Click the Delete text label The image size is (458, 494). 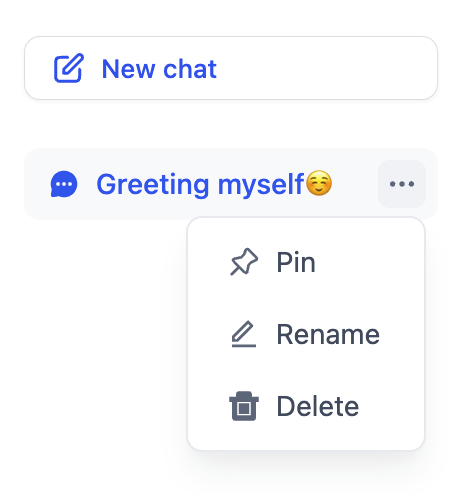318,406
